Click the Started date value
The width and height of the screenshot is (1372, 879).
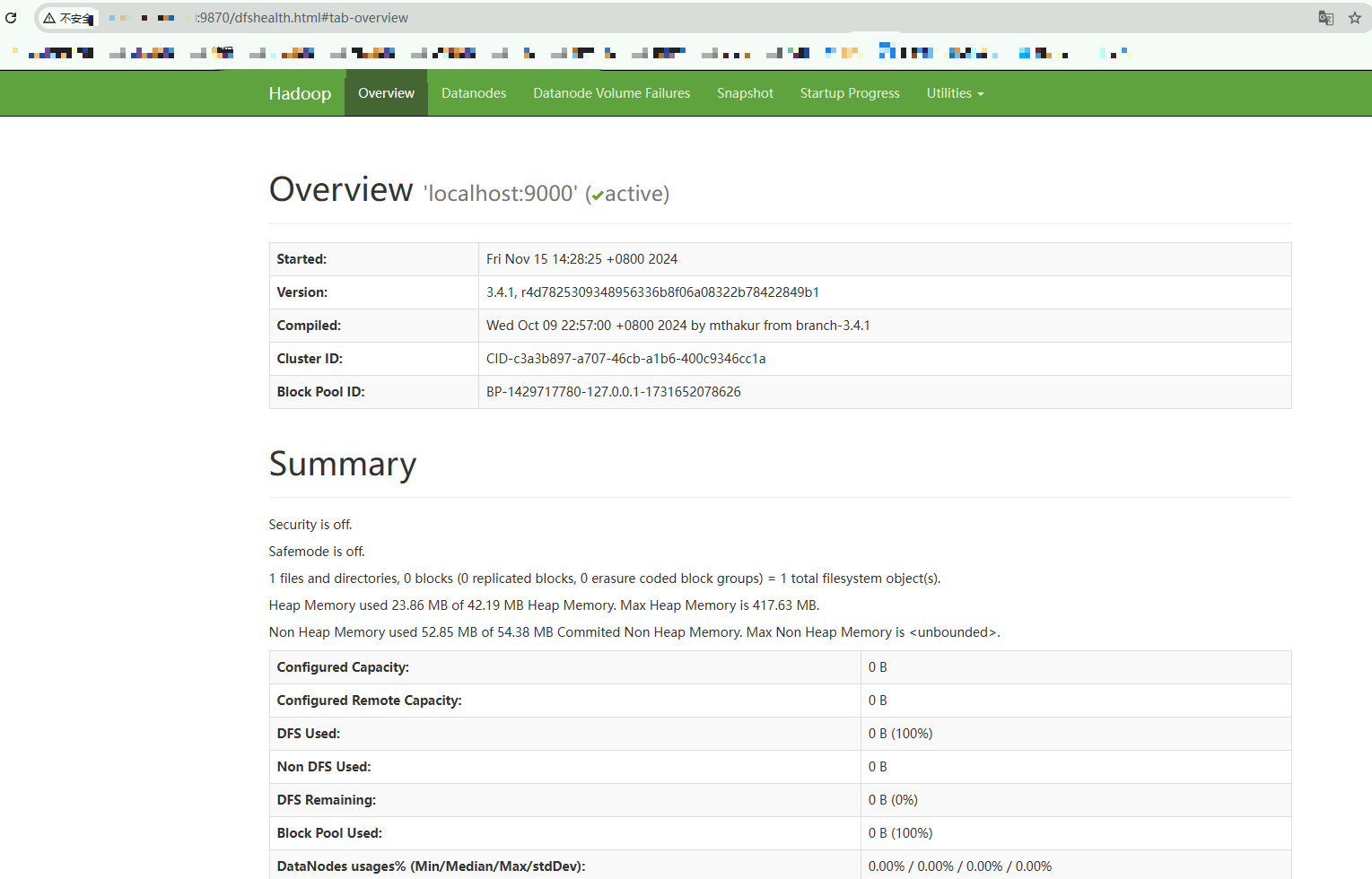pos(581,259)
